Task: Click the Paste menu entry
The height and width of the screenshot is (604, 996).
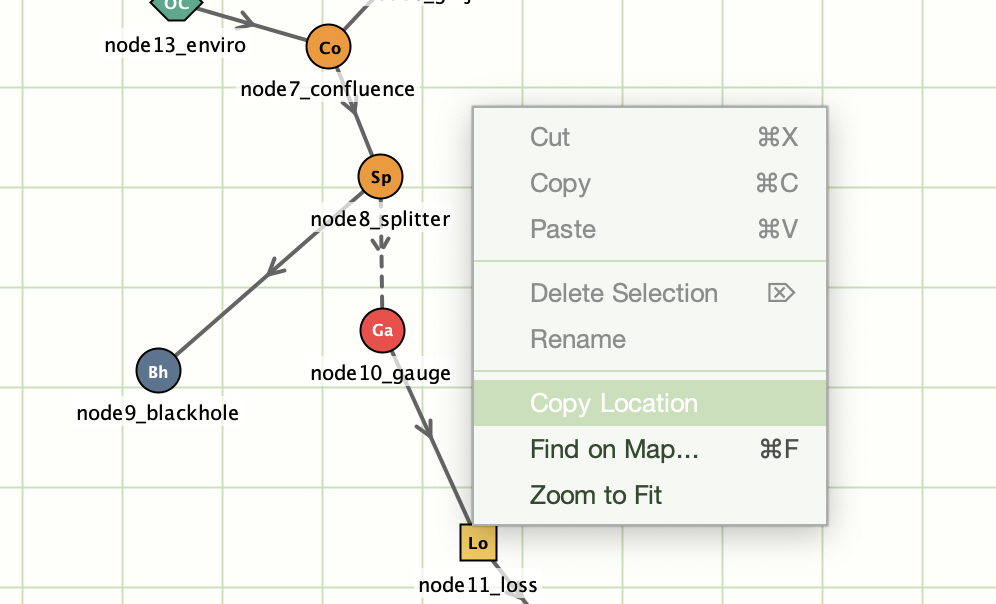Action: click(650, 229)
